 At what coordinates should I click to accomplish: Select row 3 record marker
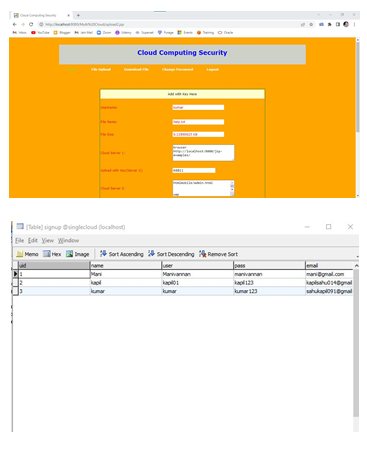pyautogui.click(x=15, y=291)
